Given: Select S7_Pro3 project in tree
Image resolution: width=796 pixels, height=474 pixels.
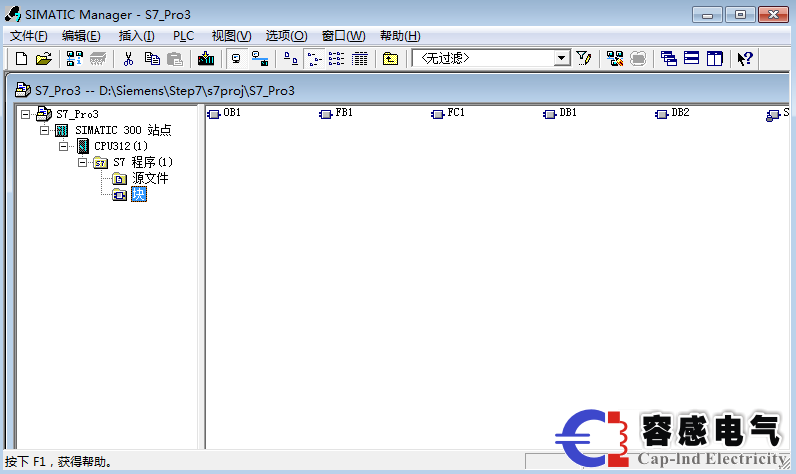Looking at the screenshot, I should [77, 114].
